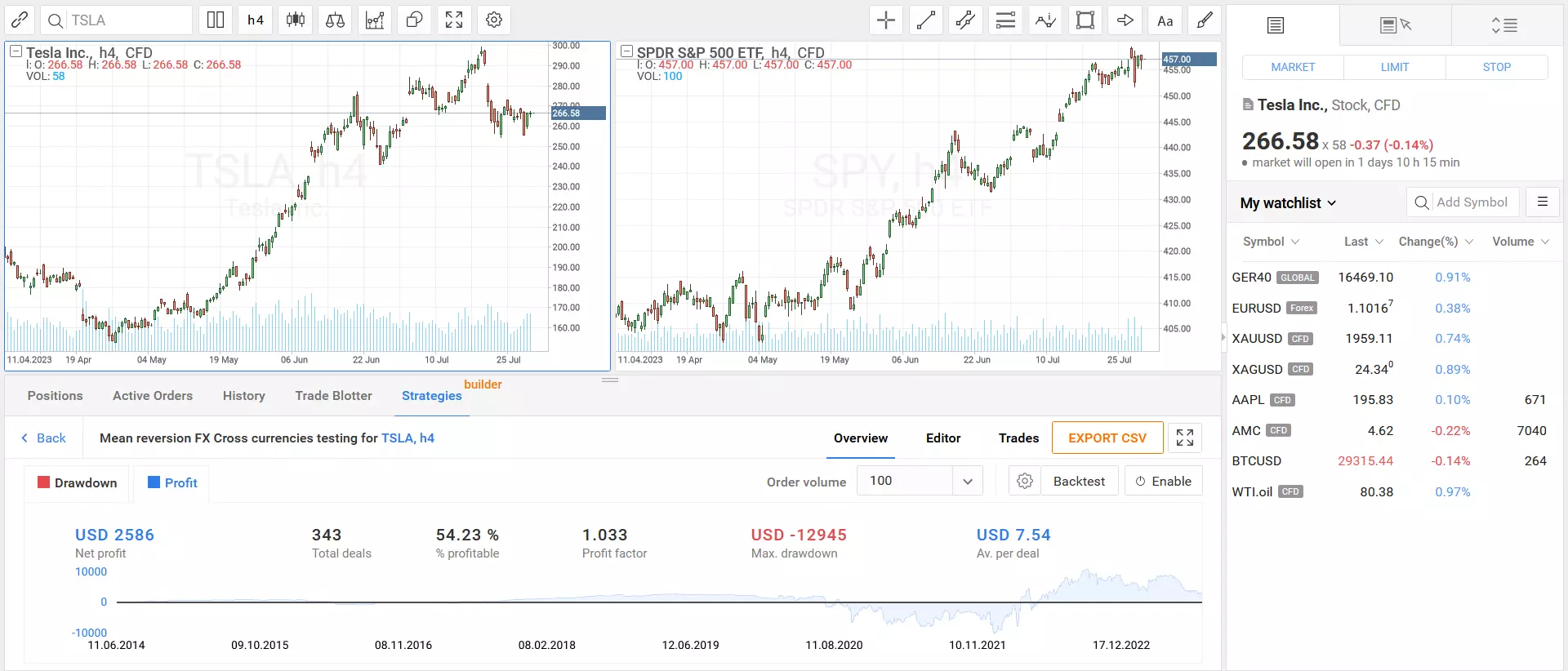Select the horizontal lines drawing tool

tap(1005, 20)
